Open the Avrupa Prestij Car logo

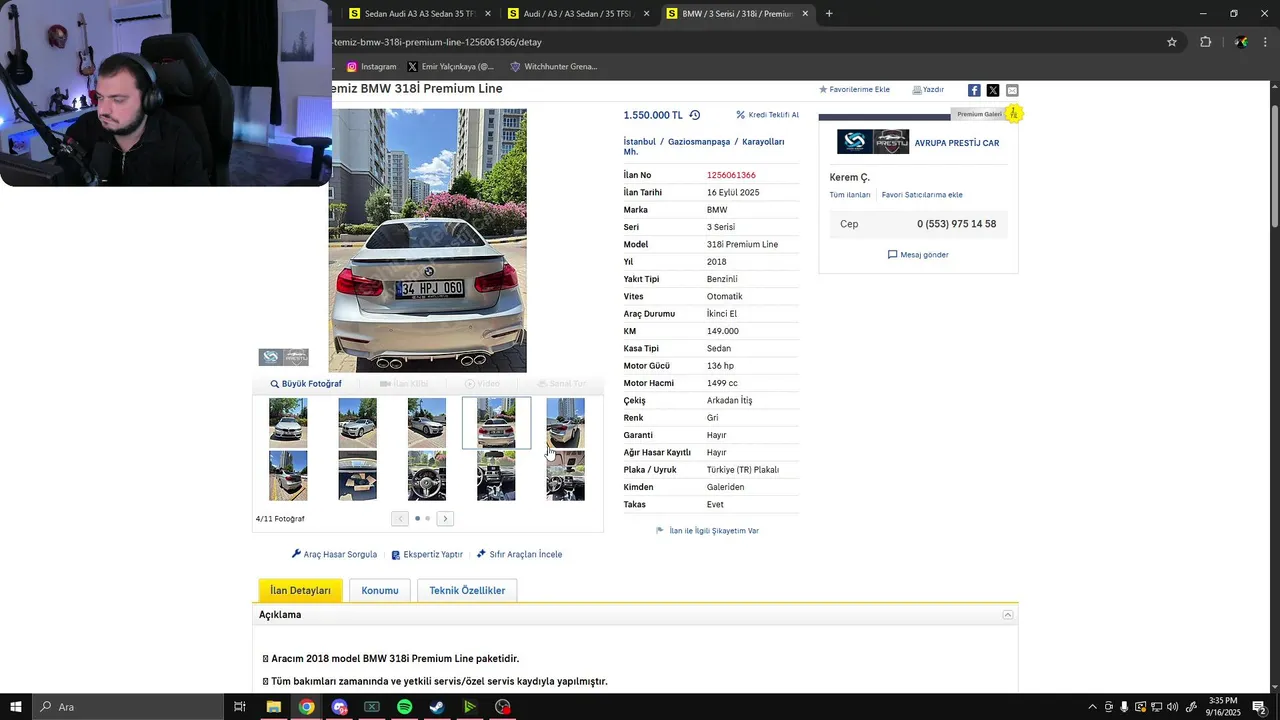873,142
